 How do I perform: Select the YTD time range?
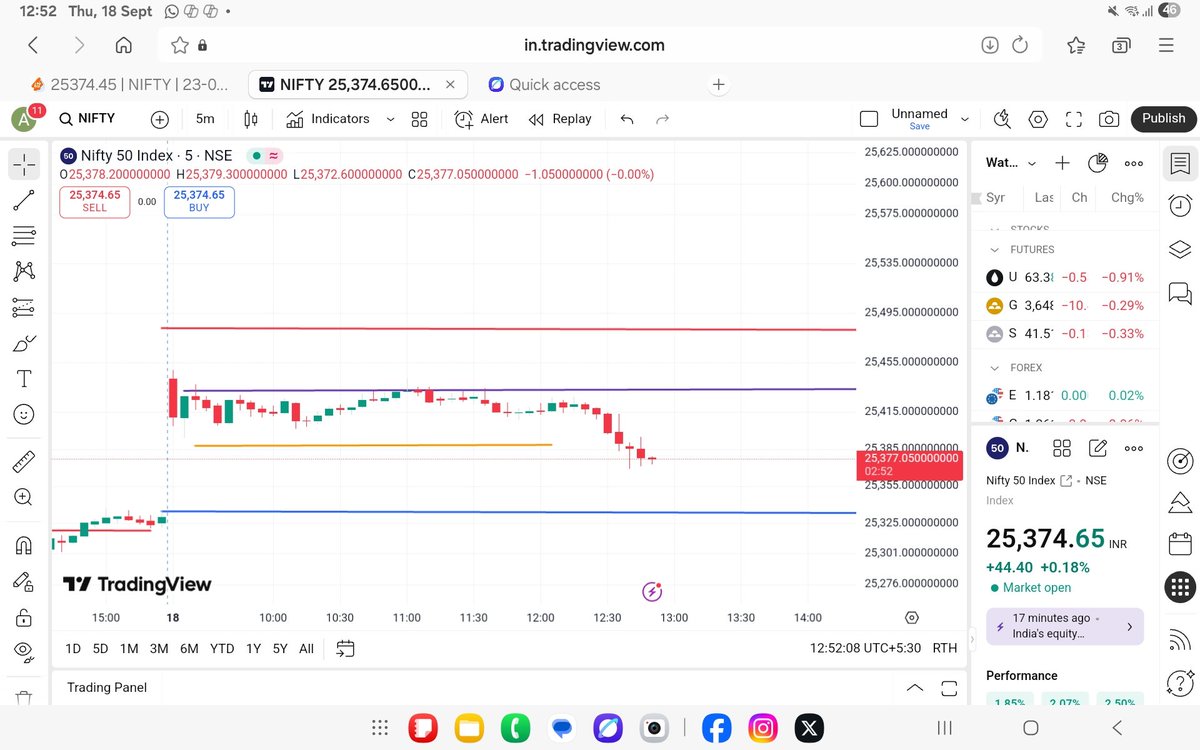coord(222,648)
